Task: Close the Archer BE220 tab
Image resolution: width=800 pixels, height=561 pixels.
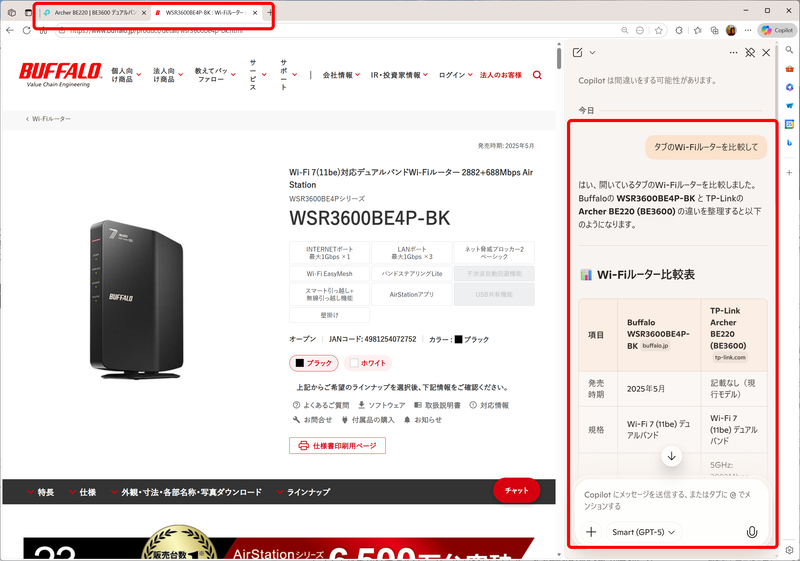Action: click(x=143, y=13)
